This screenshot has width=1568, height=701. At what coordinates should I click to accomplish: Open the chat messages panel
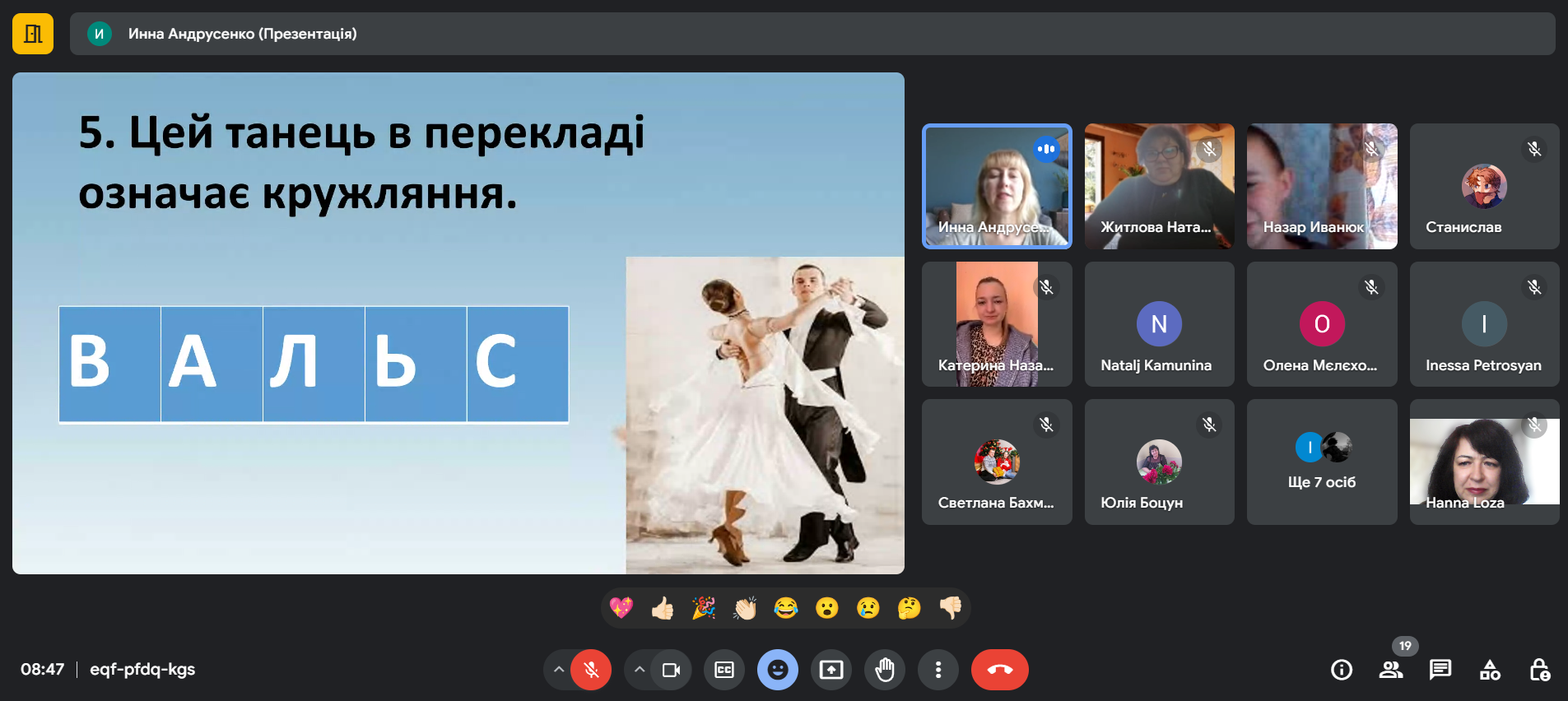[x=1440, y=670]
